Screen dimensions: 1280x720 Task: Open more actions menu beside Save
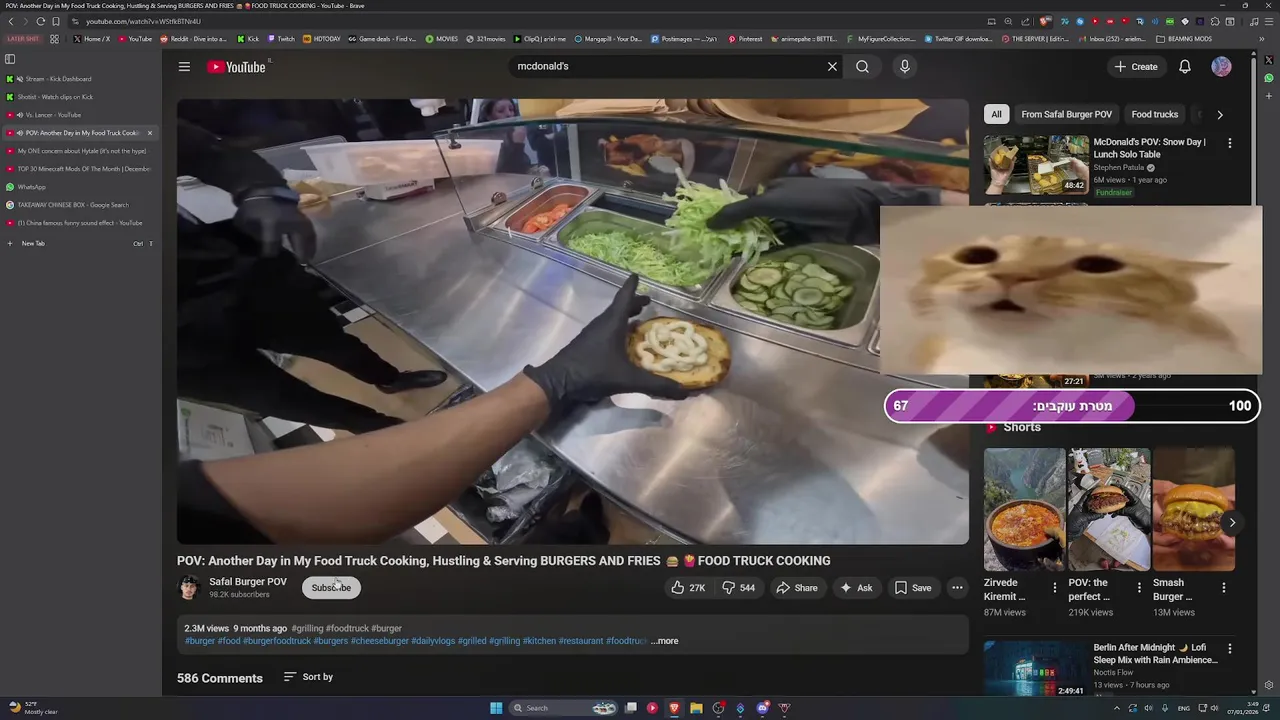point(957,588)
